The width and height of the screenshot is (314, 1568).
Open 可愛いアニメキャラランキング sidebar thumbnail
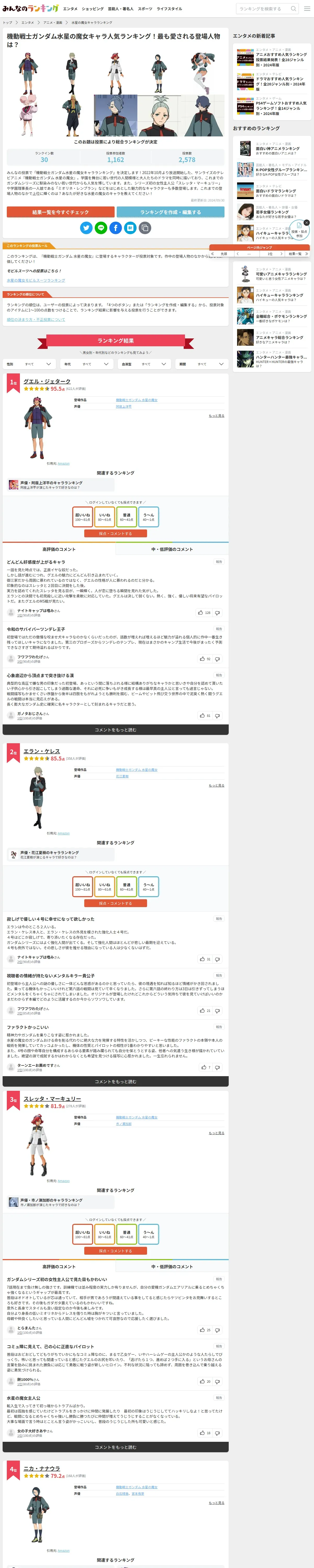(x=245, y=274)
